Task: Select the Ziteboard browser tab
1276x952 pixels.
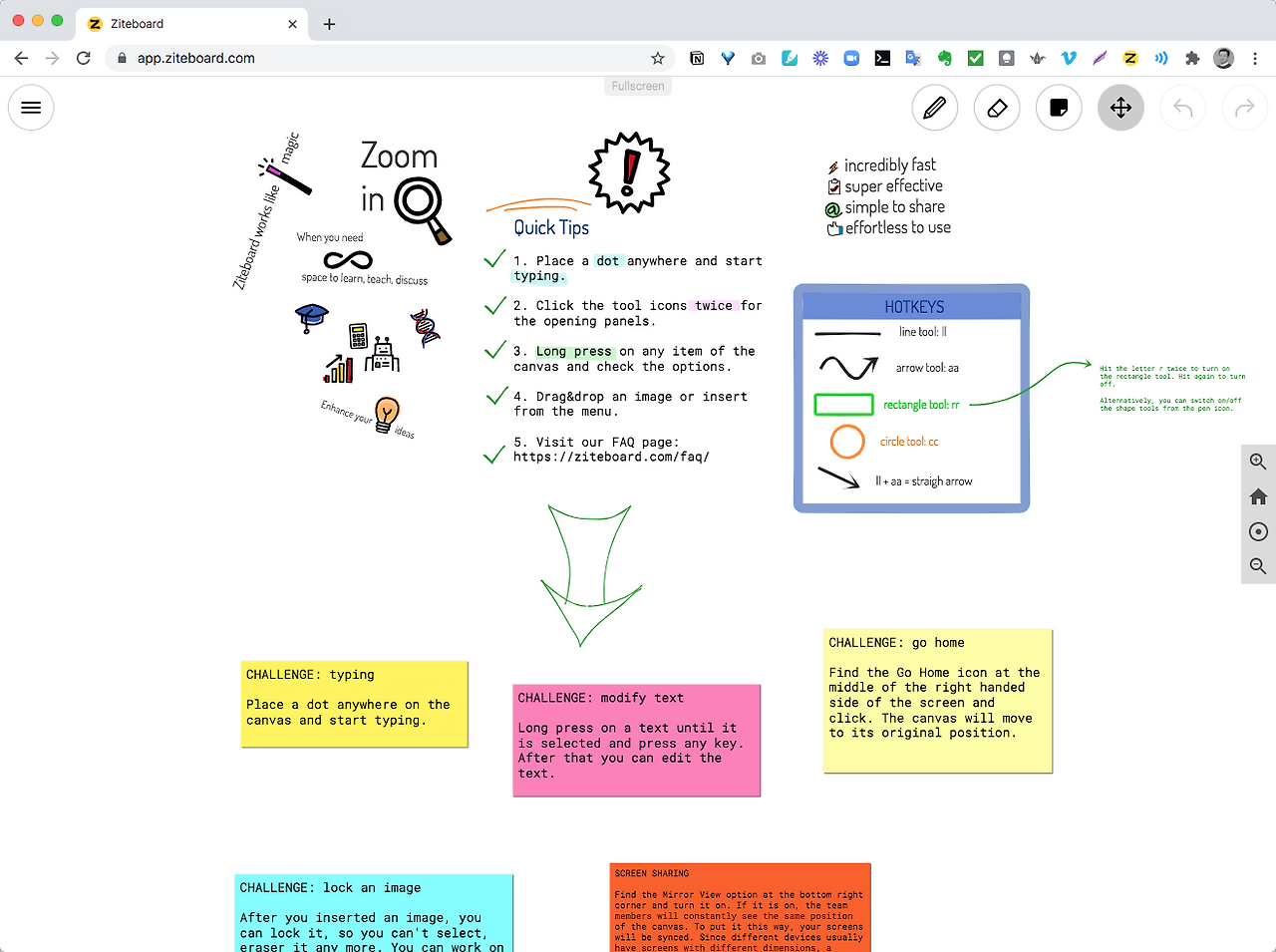Action: pos(191,24)
